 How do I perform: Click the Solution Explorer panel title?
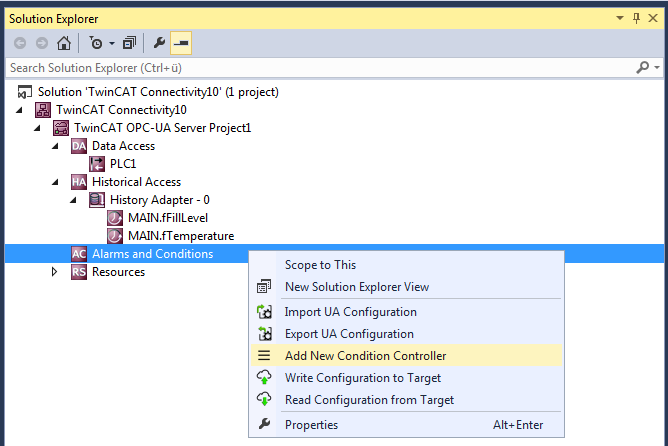click(54, 19)
